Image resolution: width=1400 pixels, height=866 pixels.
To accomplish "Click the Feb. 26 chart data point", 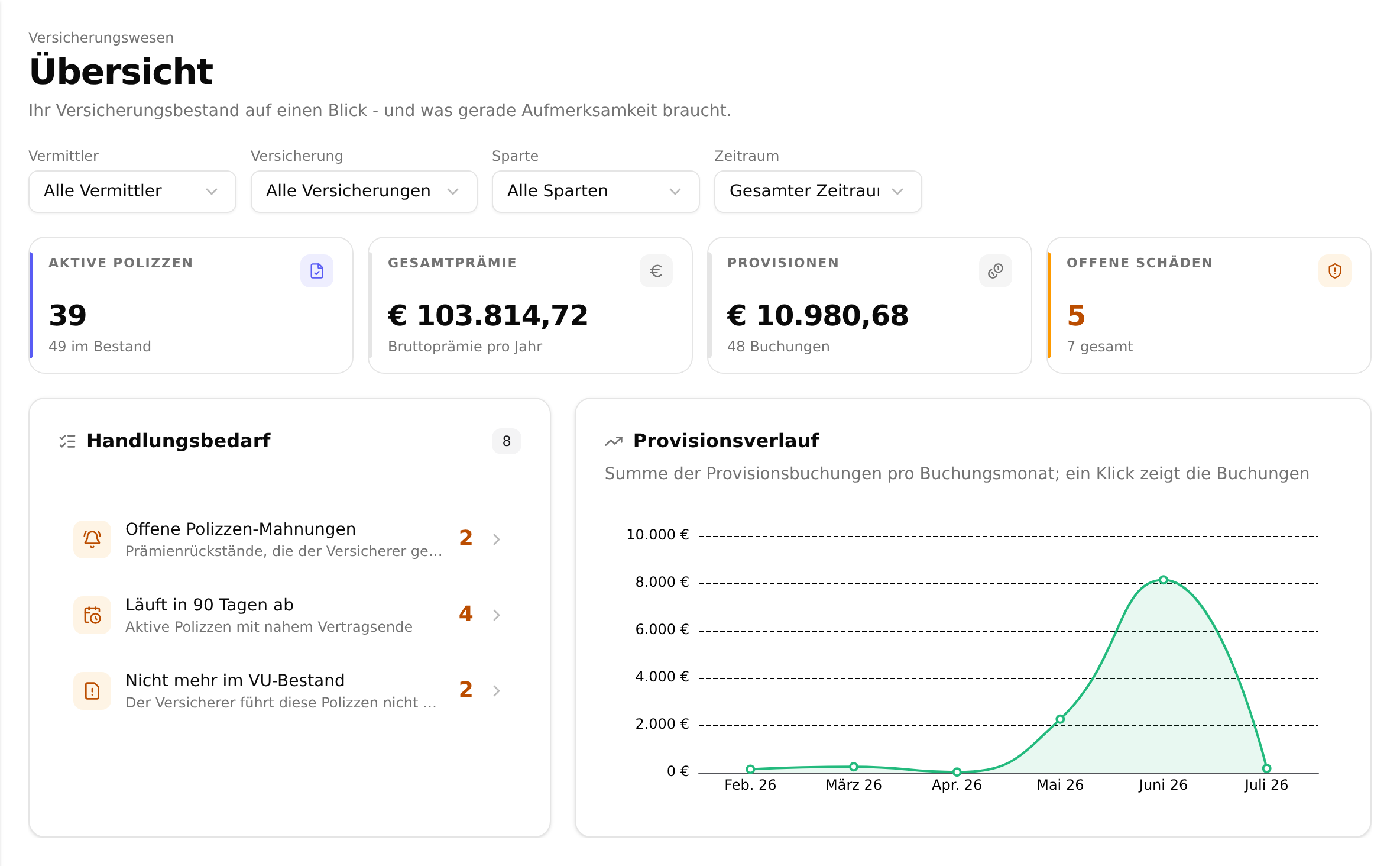I will coord(750,770).
